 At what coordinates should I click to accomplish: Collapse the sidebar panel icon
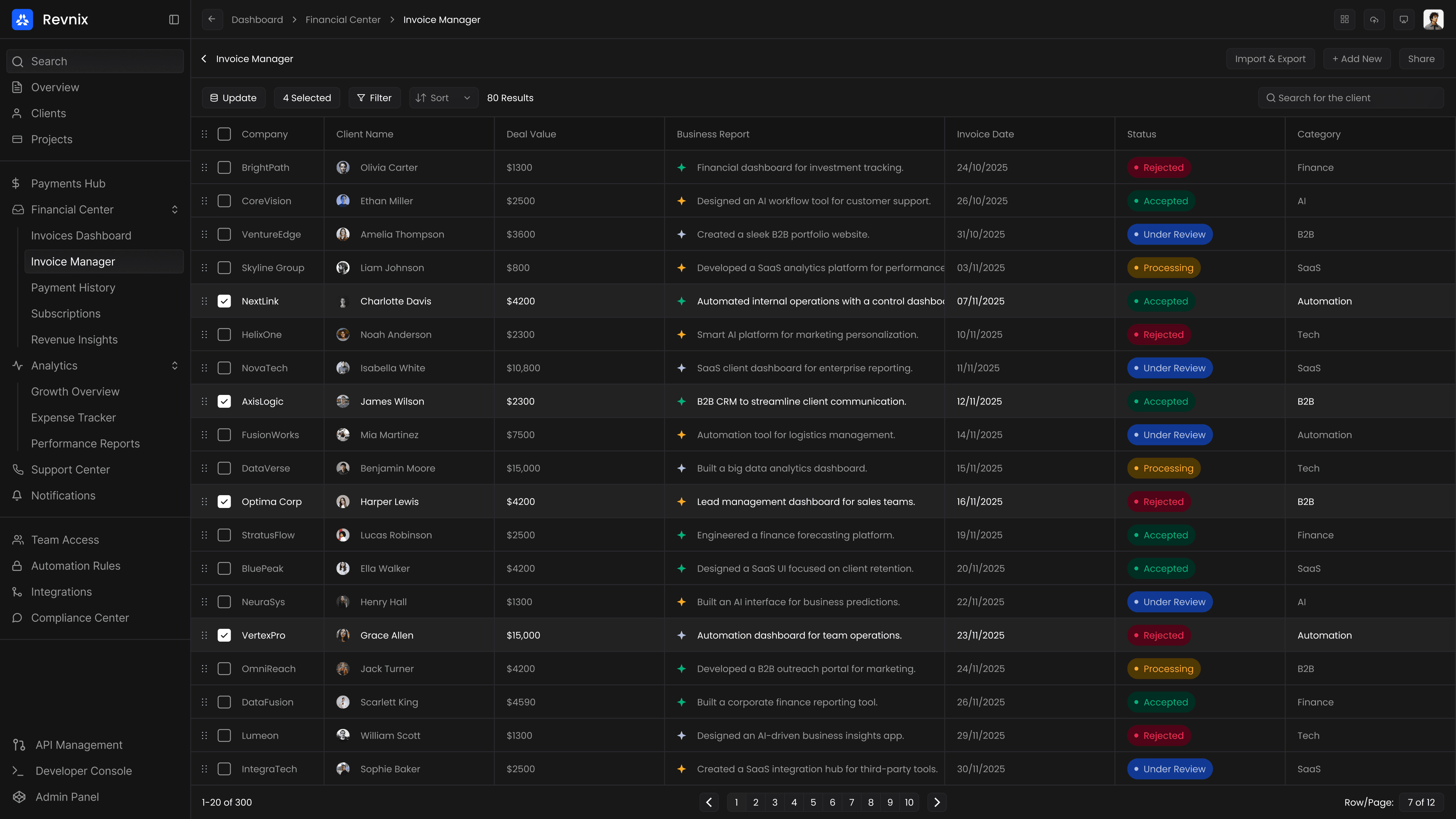coord(174,20)
